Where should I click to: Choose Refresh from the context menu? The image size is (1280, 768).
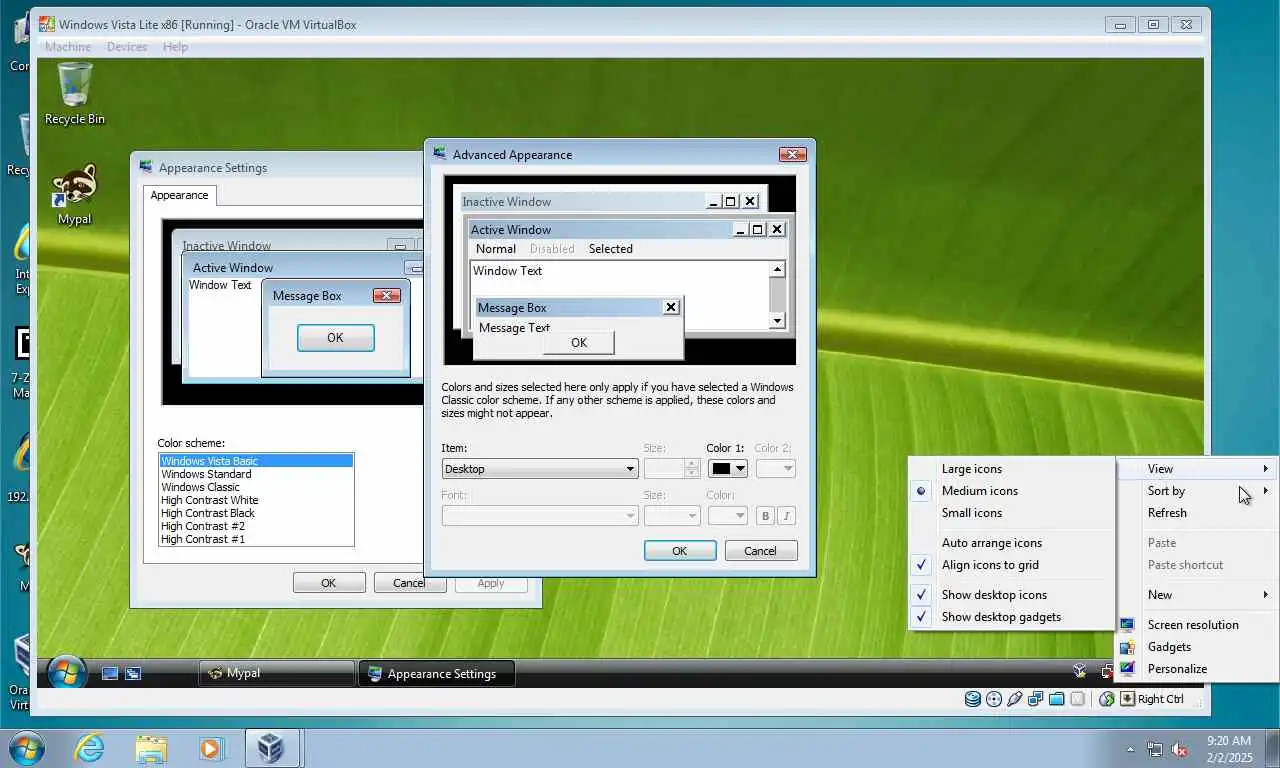coord(1197,513)
